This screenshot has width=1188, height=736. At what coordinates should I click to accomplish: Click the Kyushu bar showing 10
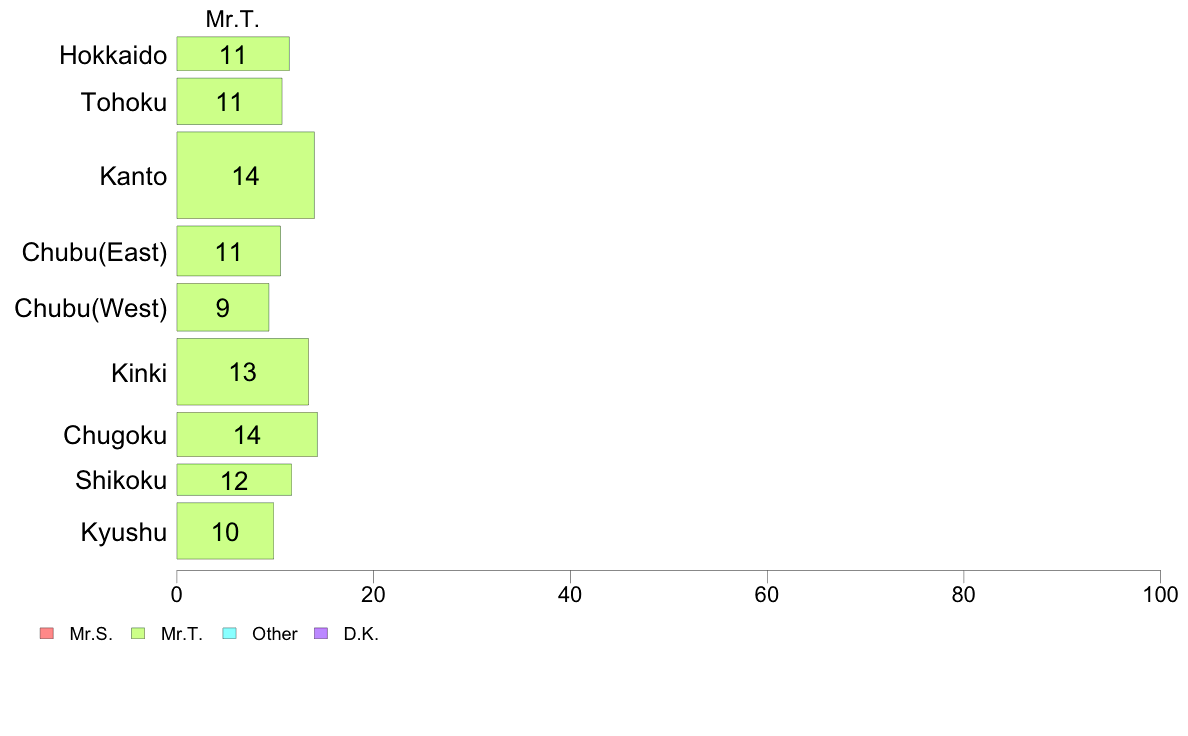pos(225,531)
